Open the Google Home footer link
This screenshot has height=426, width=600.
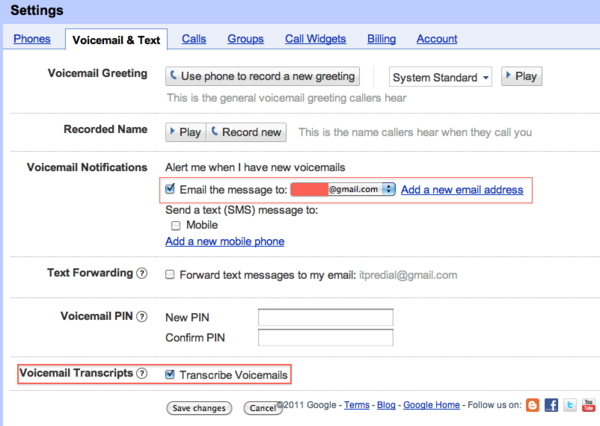click(x=431, y=405)
